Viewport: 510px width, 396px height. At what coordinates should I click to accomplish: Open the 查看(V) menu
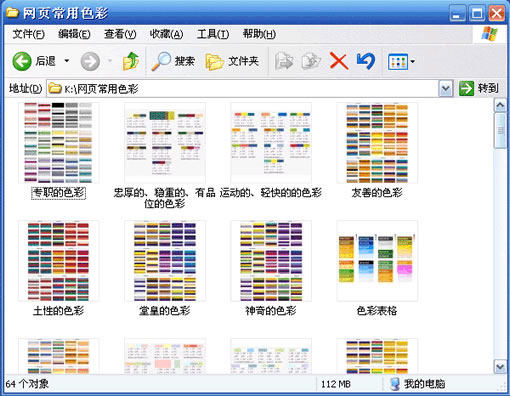[120, 34]
